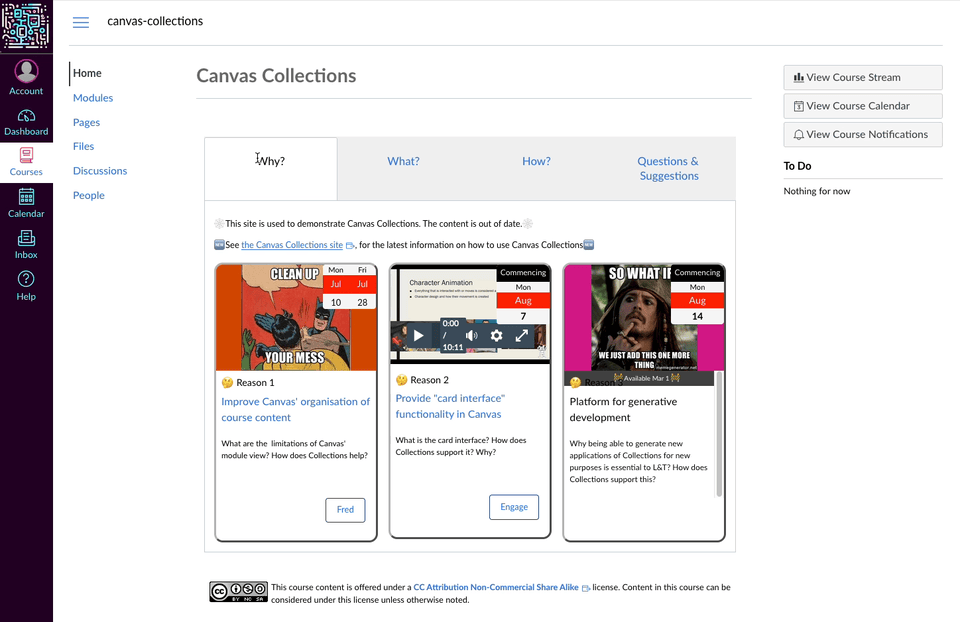Click the canvas-collections breadcrumb title
960x622 pixels.
[x=155, y=21]
